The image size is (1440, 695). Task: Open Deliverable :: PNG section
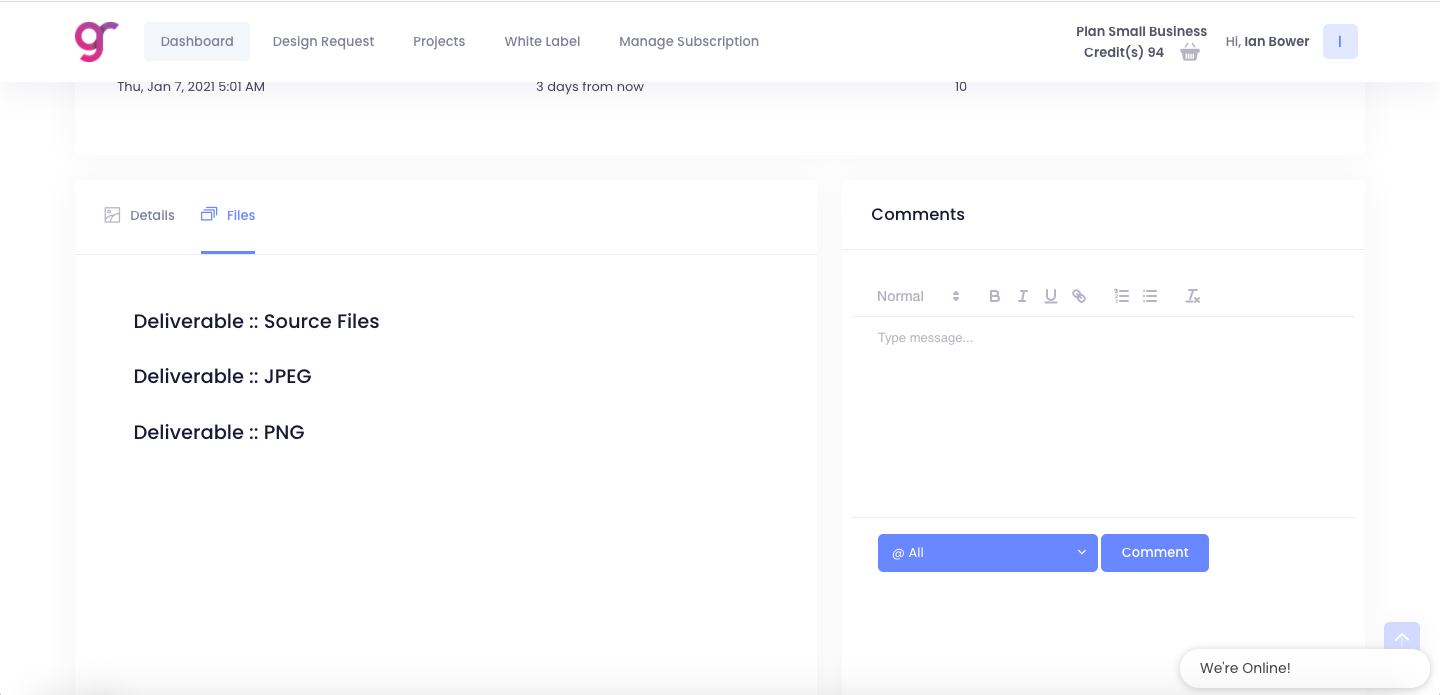click(219, 432)
